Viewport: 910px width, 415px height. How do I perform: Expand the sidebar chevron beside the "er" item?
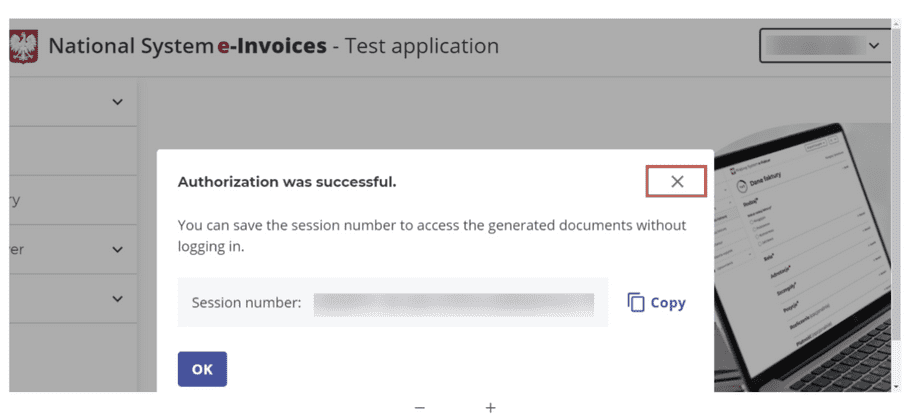[118, 250]
